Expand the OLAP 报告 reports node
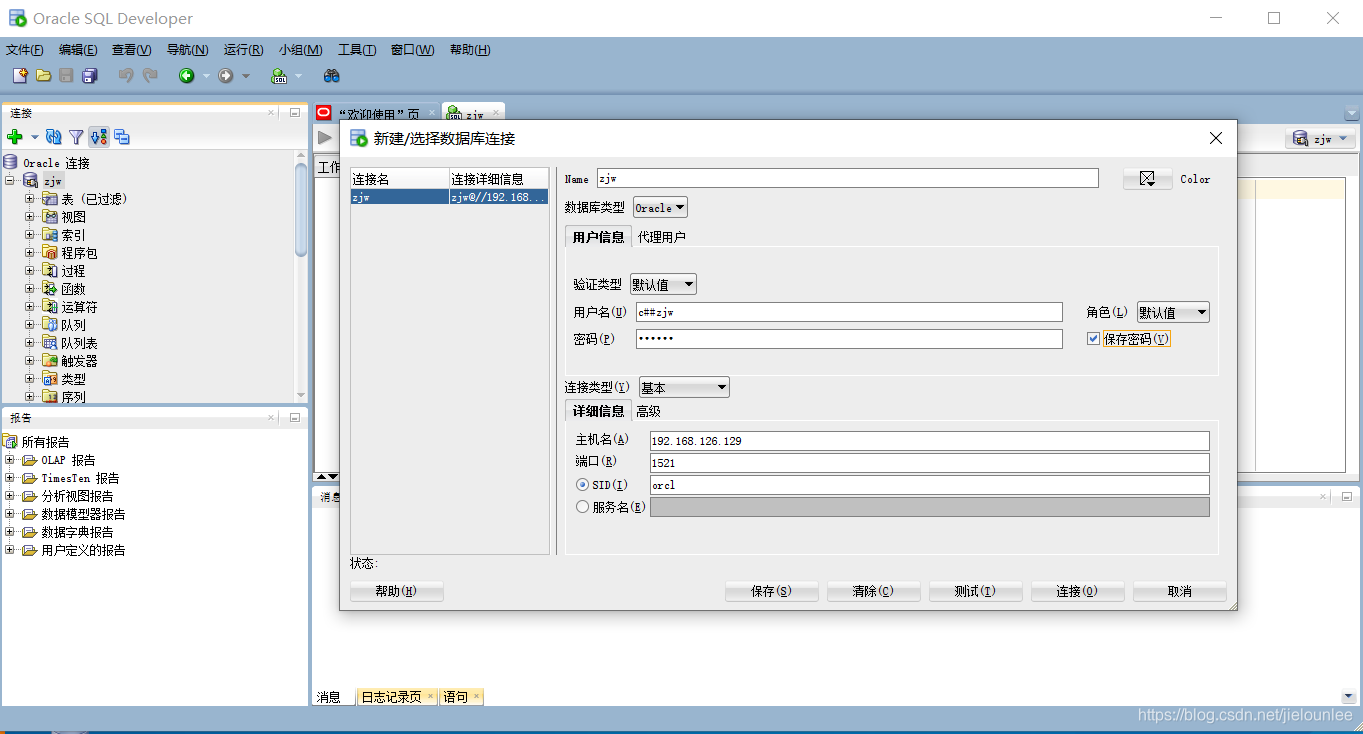Screen dimensions: 1363x734 [x=10, y=460]
